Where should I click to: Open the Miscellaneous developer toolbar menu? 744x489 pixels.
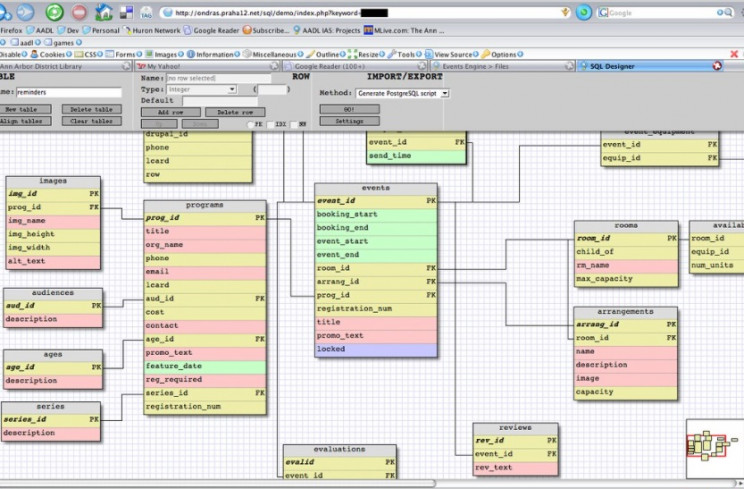tap(273, 55)
